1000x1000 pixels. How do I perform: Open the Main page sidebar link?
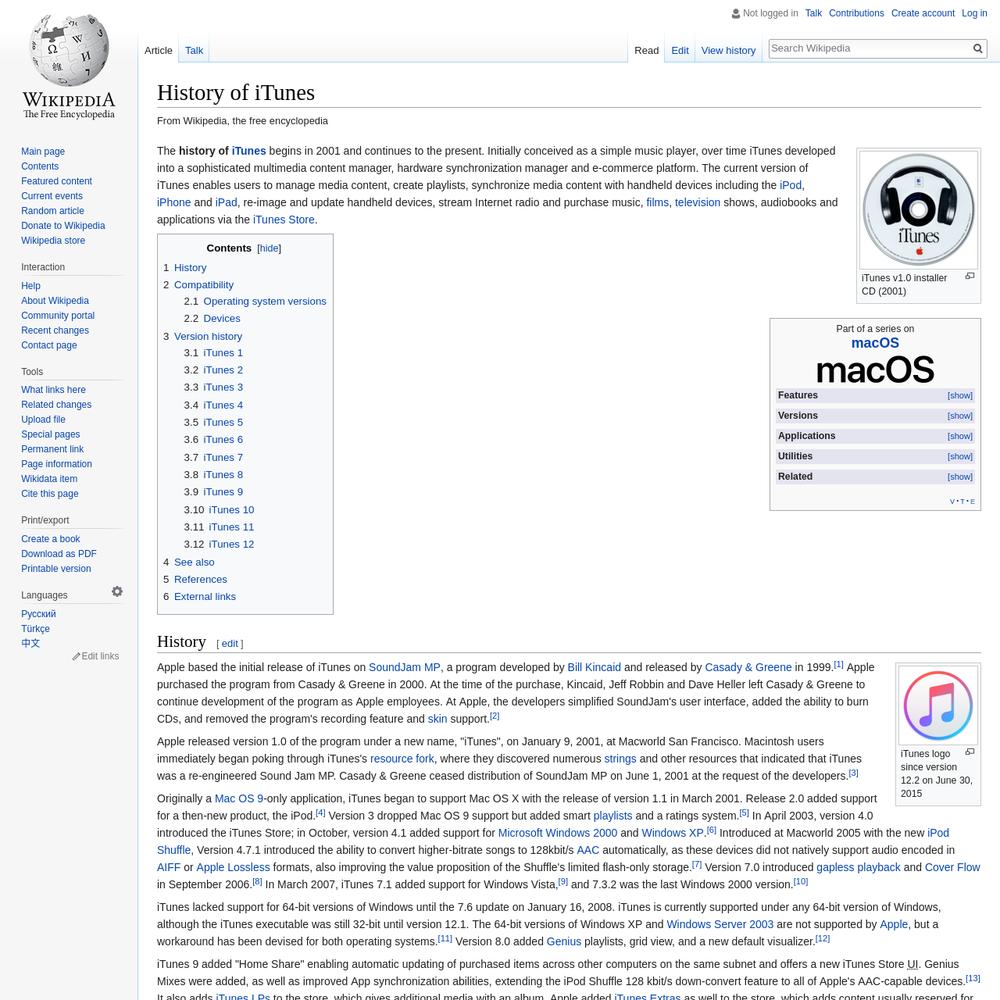43,152
